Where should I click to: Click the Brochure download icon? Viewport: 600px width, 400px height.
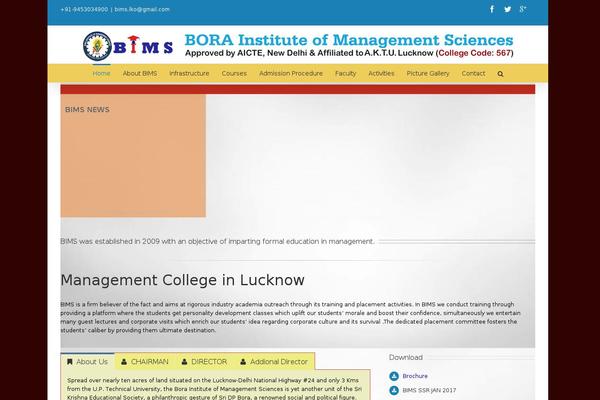[394, 376]
